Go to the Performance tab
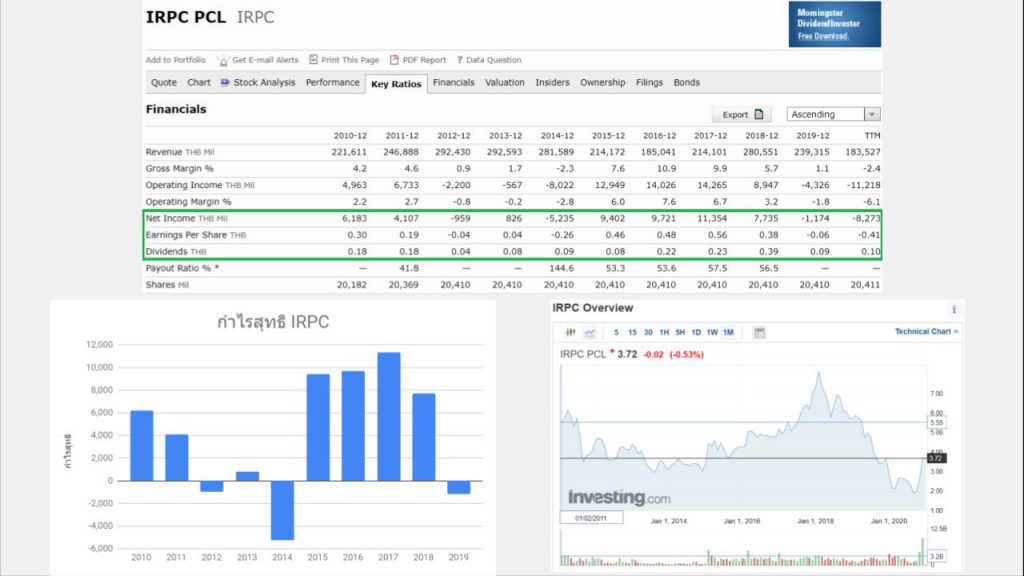This screenshot has height=576, width=1024. point(332,82)
